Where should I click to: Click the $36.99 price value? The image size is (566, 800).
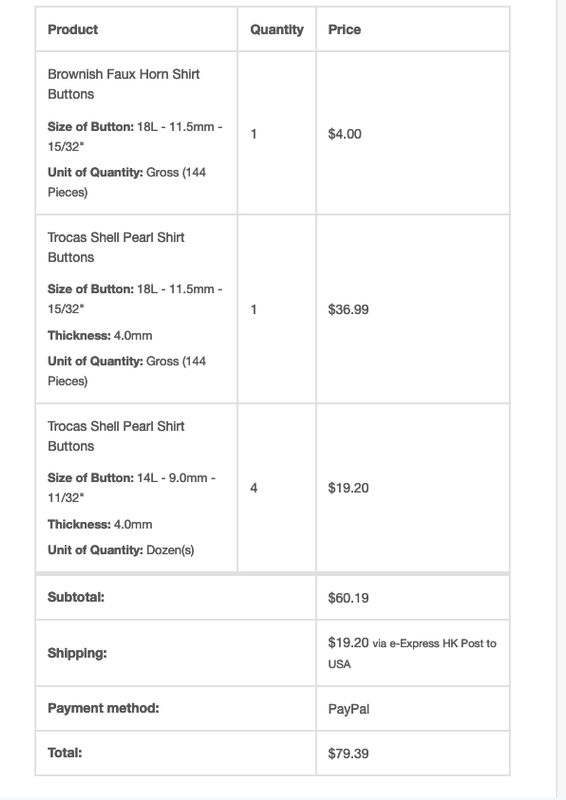tap(349, 309)
